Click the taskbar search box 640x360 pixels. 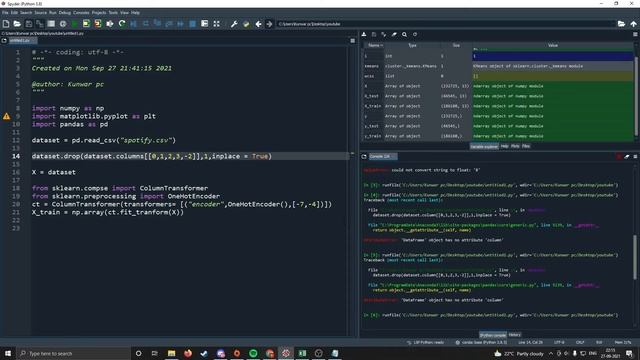coord(73,353)
